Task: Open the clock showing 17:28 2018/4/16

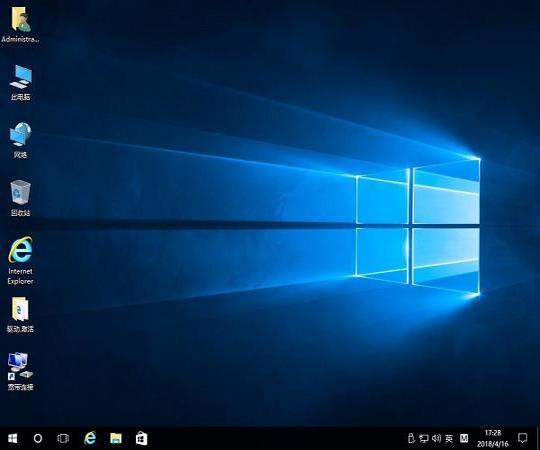Action: point(493,438)
